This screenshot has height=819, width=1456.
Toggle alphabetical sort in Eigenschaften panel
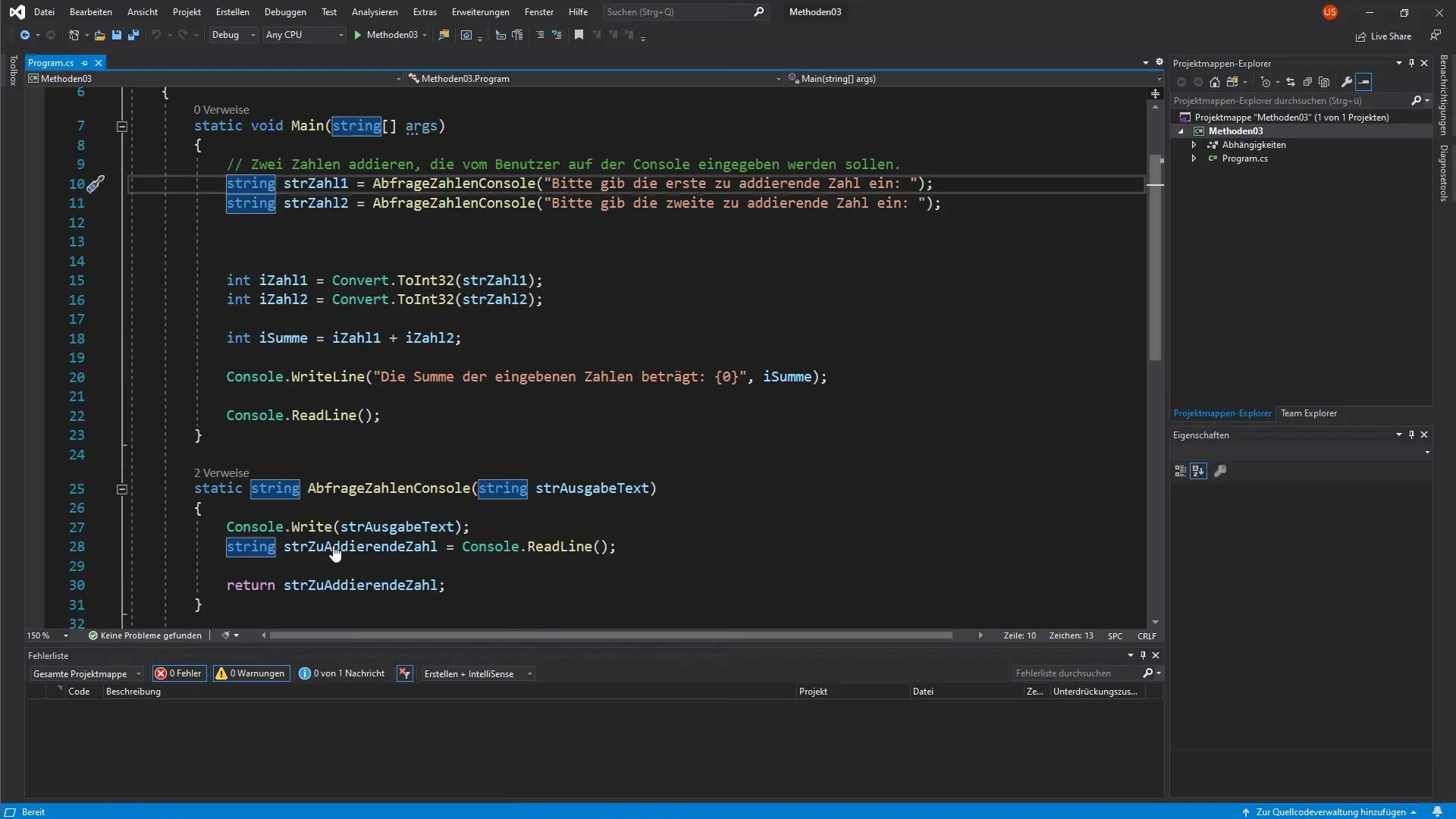click(1198, 471)
